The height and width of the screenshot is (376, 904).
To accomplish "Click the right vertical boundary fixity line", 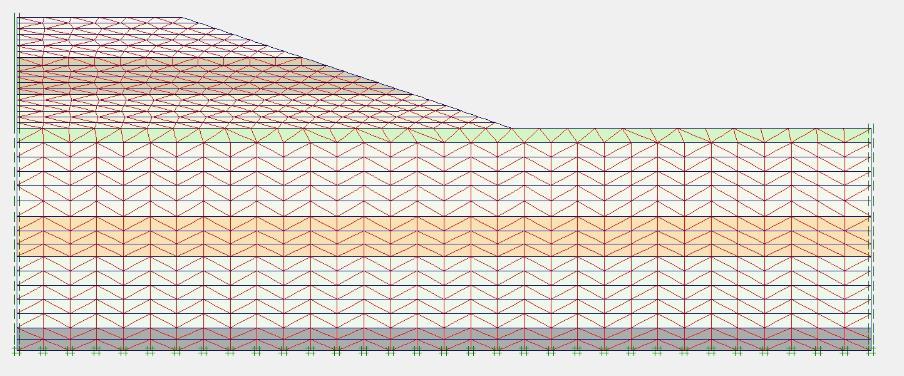I will [872, 238].
